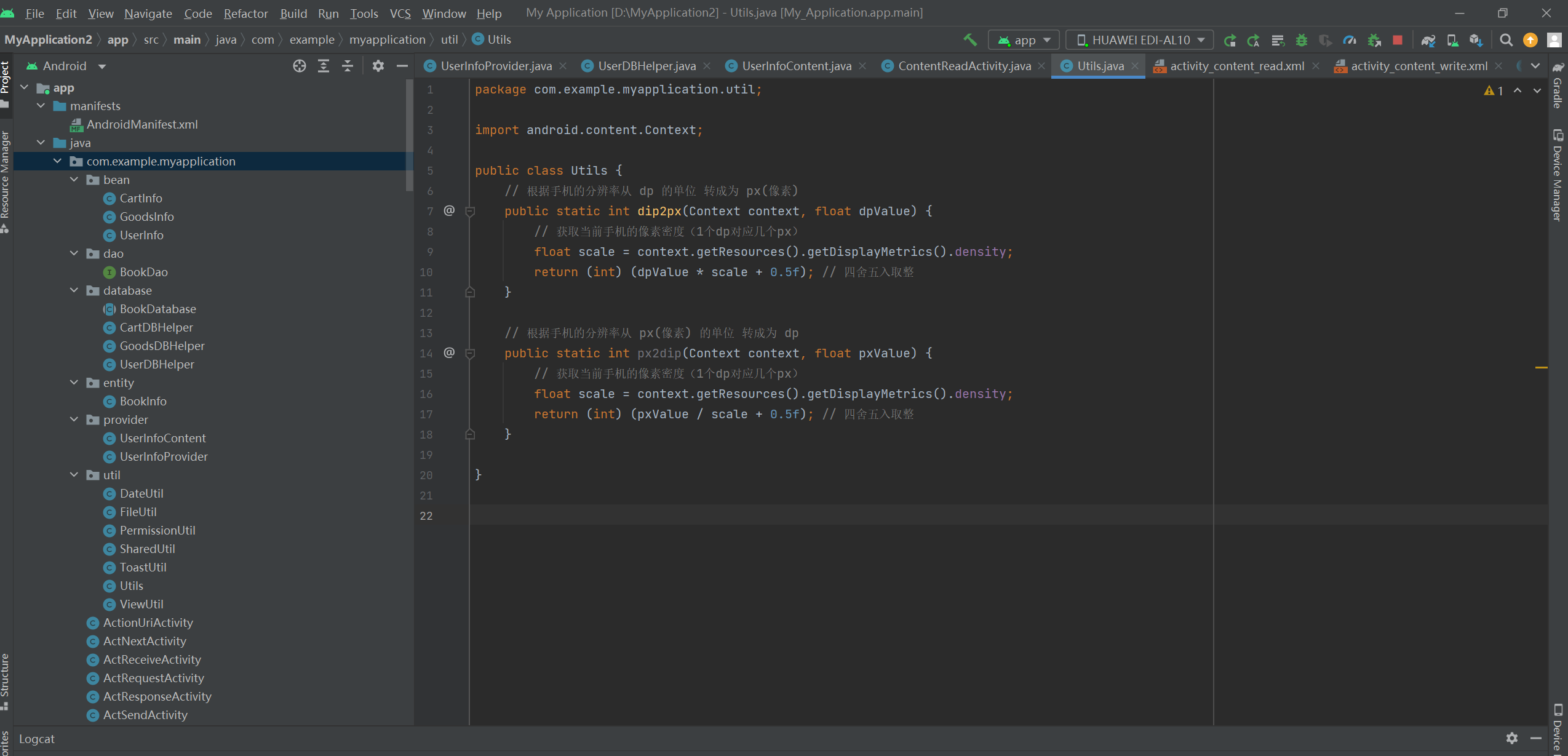Click the Debug app bug icon

point(1302,40)
